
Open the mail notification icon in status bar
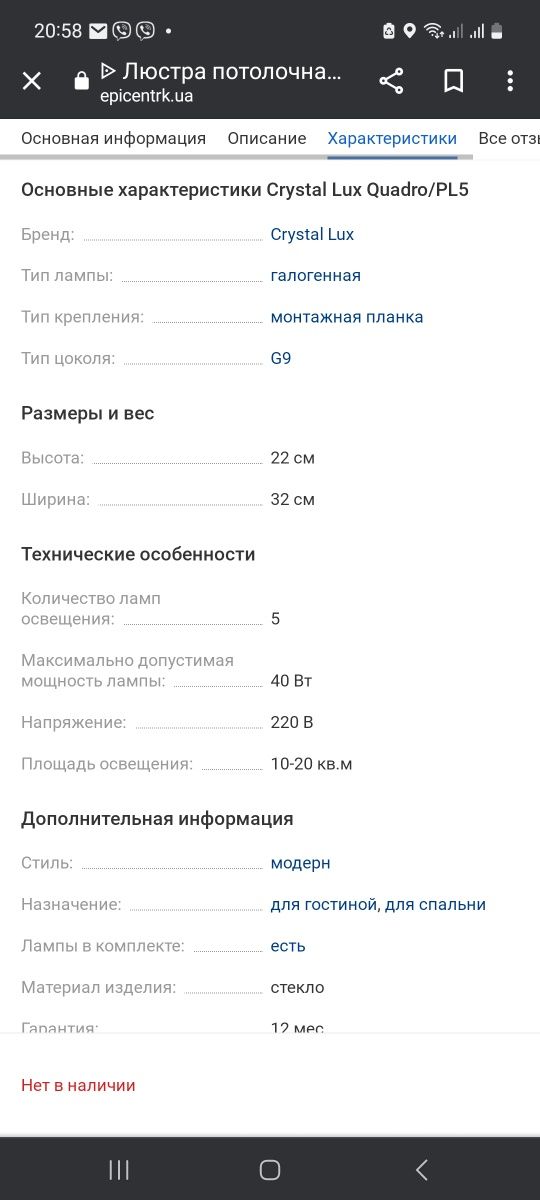(x=98, y=31)
